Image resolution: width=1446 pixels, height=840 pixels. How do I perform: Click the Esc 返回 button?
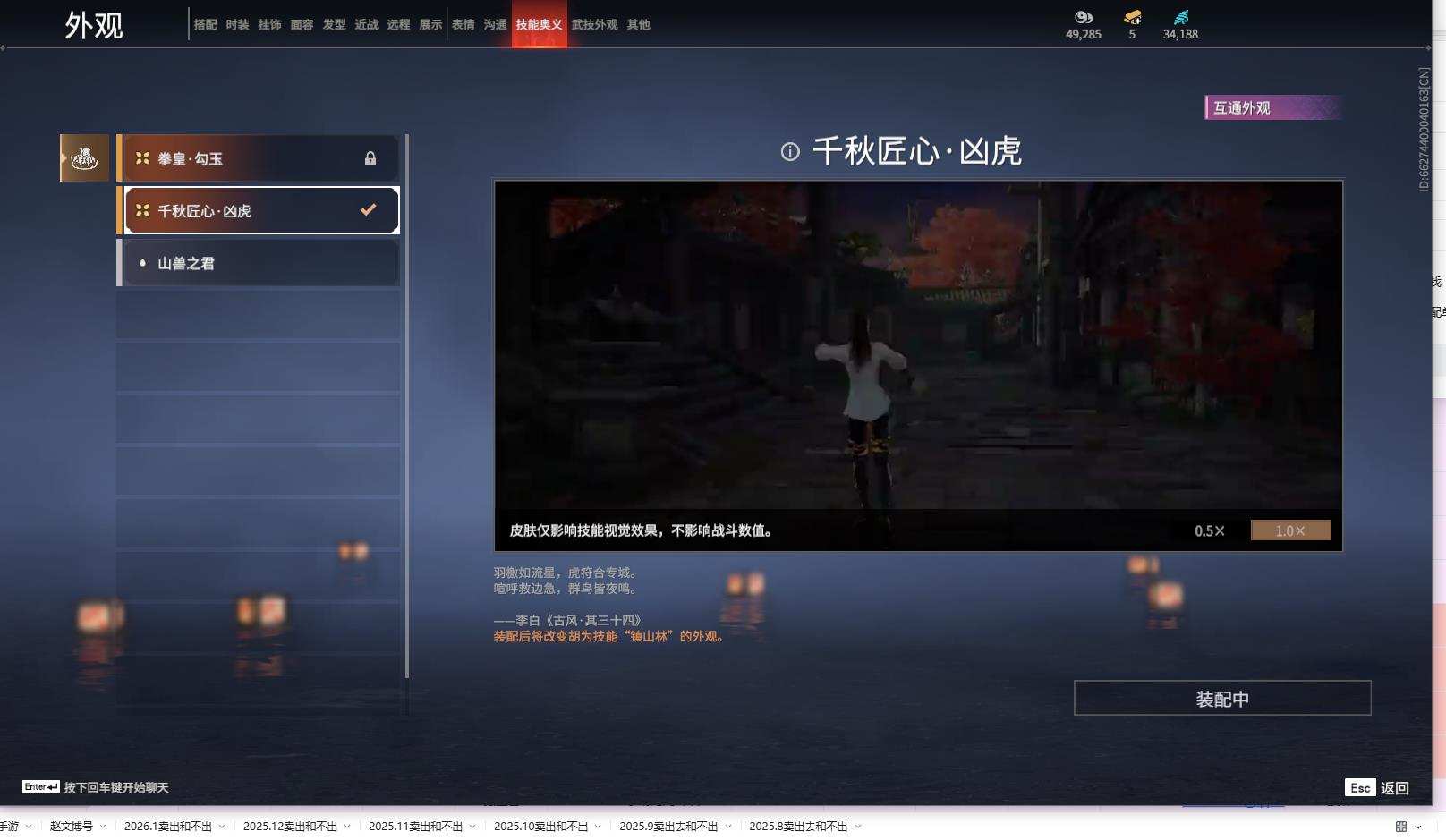tap(1377, 788)
